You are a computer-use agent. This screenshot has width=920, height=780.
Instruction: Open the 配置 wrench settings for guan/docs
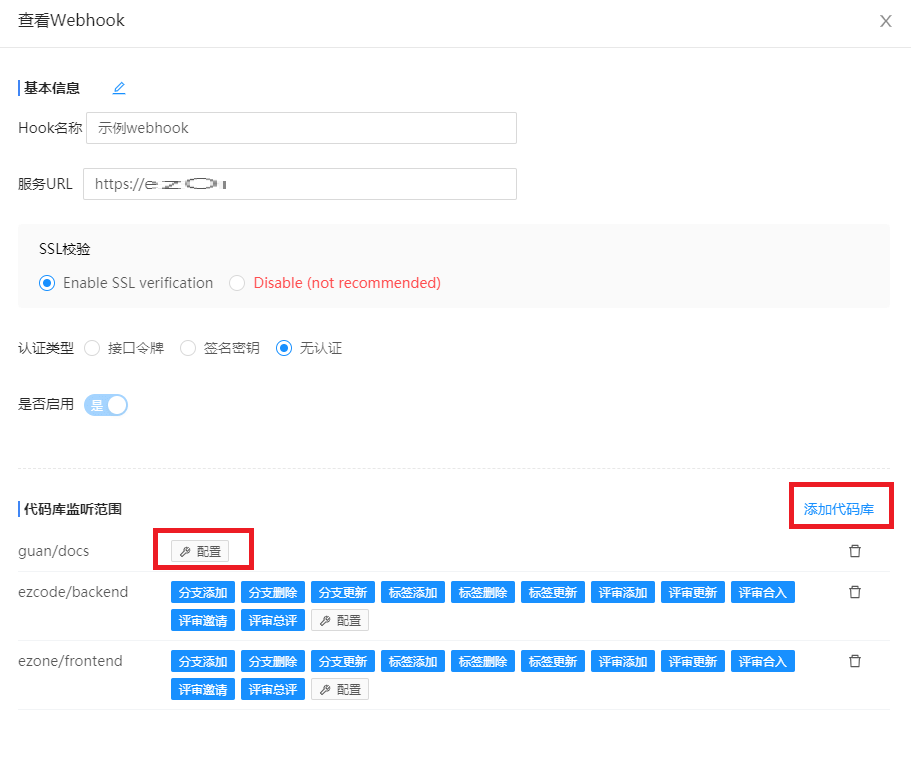[203, 549]
